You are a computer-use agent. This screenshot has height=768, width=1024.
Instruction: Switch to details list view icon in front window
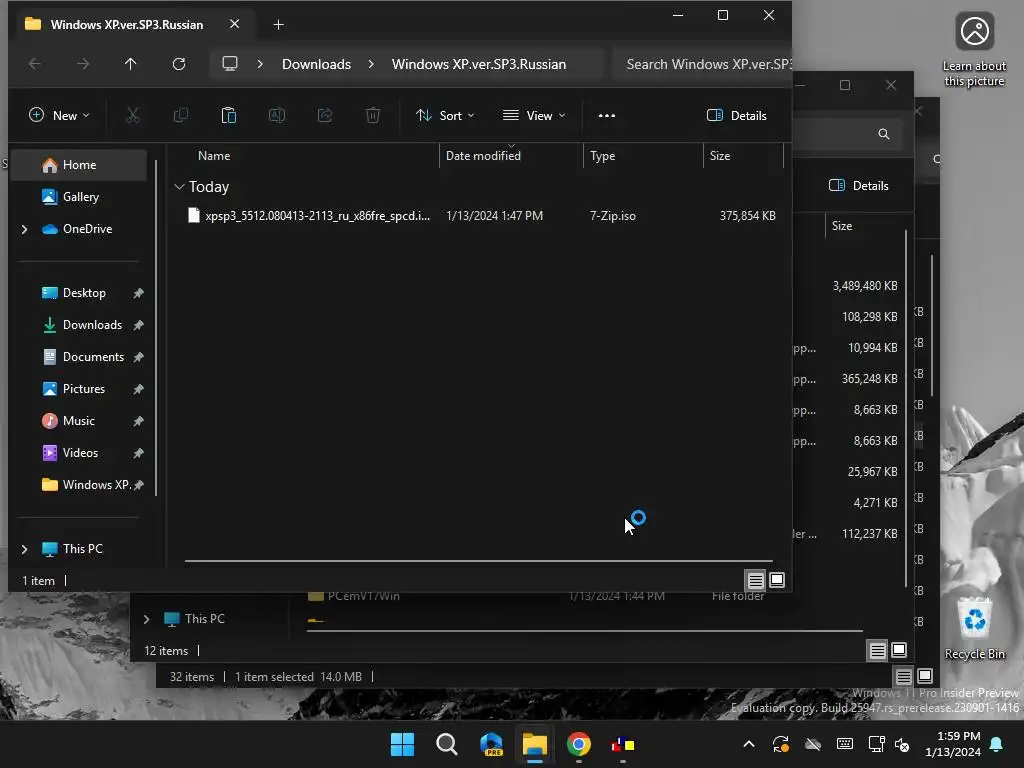pyautogui.click(x=756, y=580)
